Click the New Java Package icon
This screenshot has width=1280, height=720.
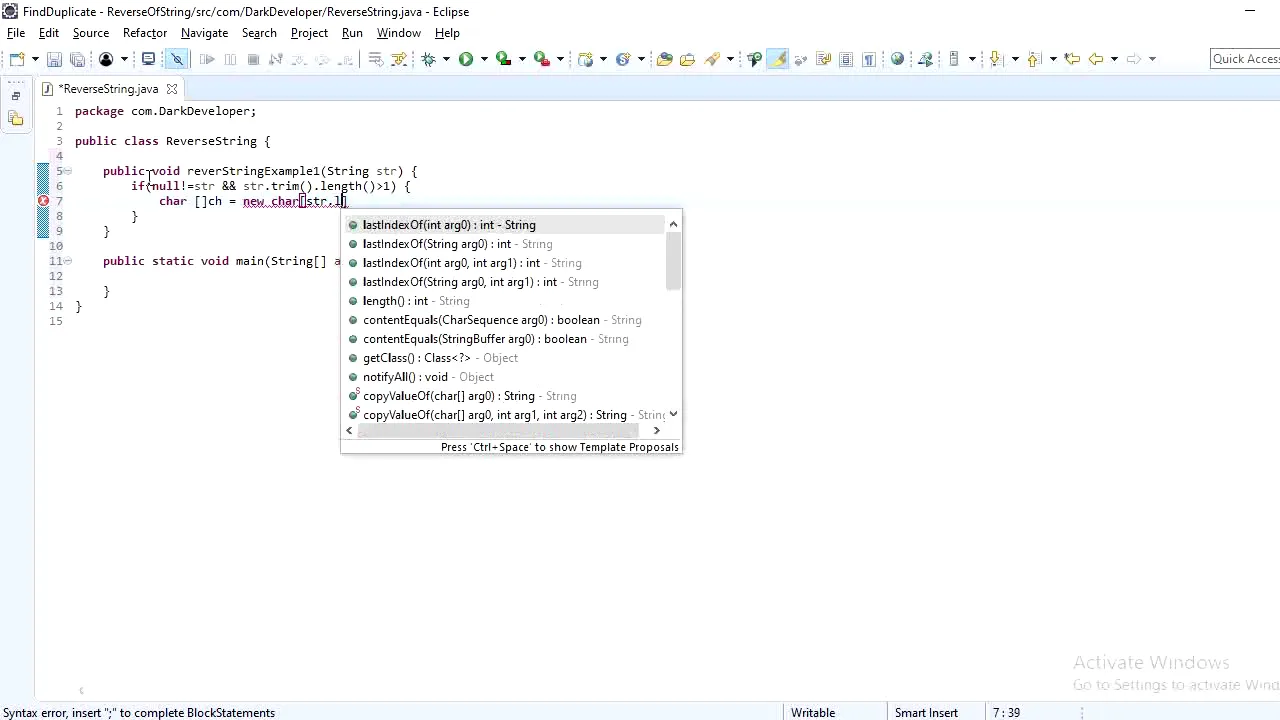coord(586,59)
